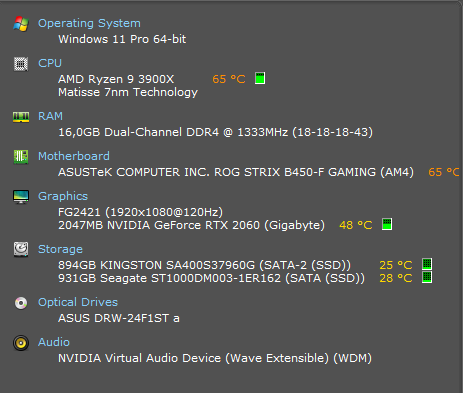Click the Kingston SSD temperature status icon
The height and width of the screenshot is (393, 463).
427,264
